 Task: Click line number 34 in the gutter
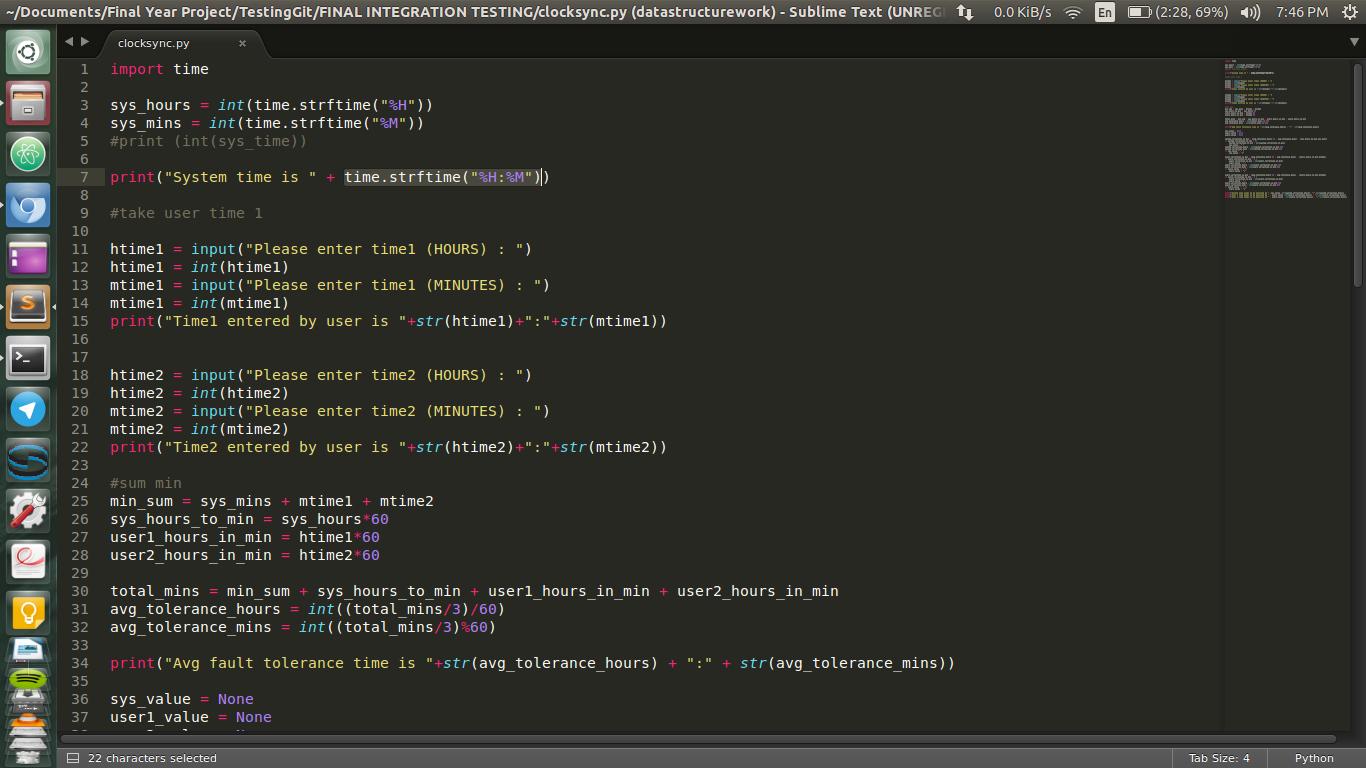(79, 663)
